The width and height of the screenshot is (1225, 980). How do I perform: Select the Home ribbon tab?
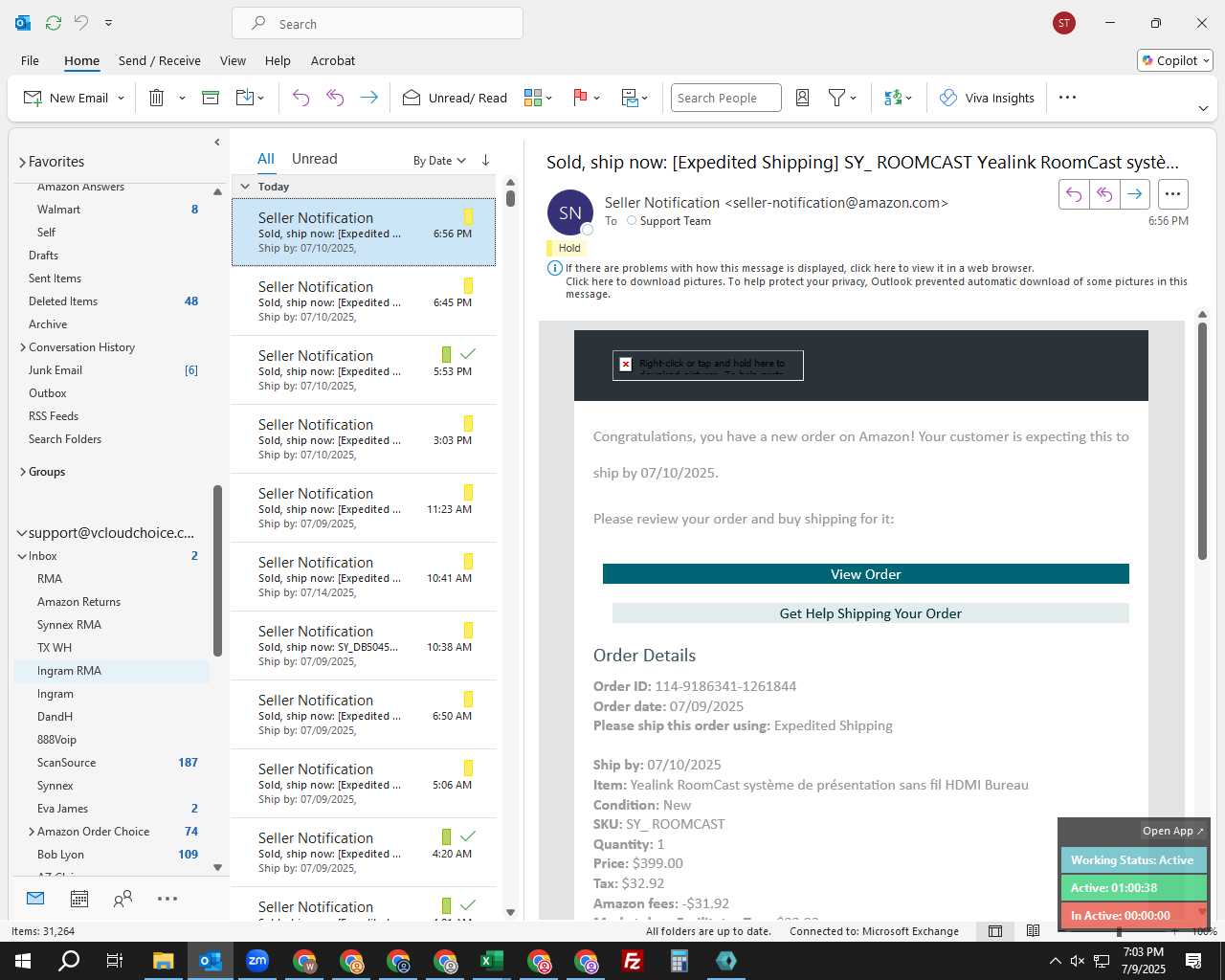(x=81, y=60)
